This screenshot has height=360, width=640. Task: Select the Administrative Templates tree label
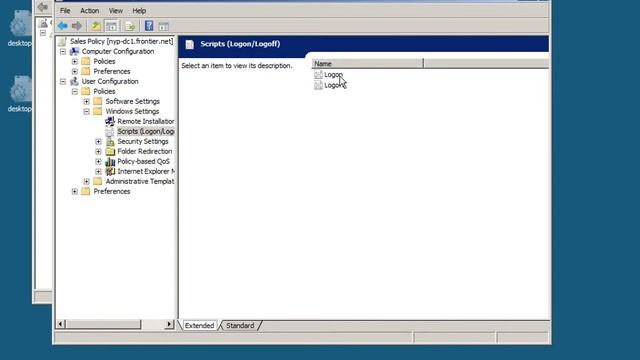click(x=140, y=181)
